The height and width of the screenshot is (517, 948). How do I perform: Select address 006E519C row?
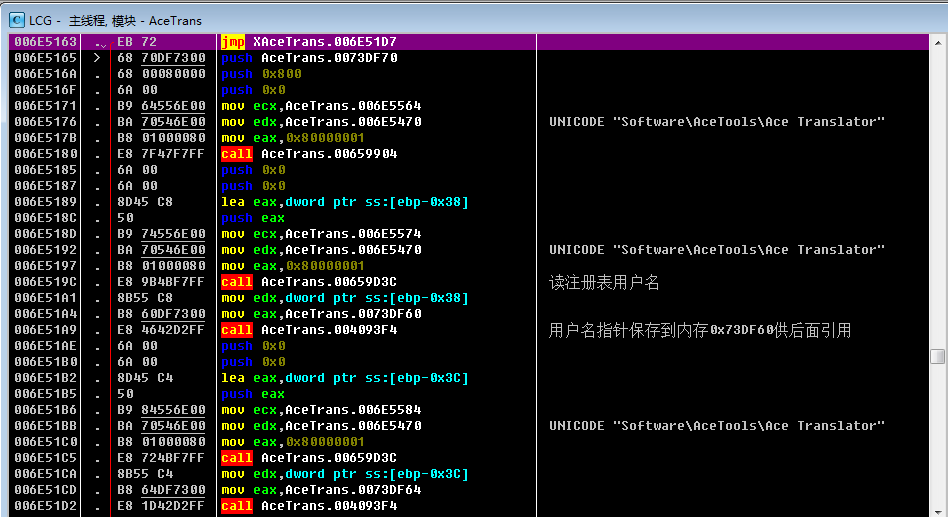pyautogui.click(x=45, y=282)
